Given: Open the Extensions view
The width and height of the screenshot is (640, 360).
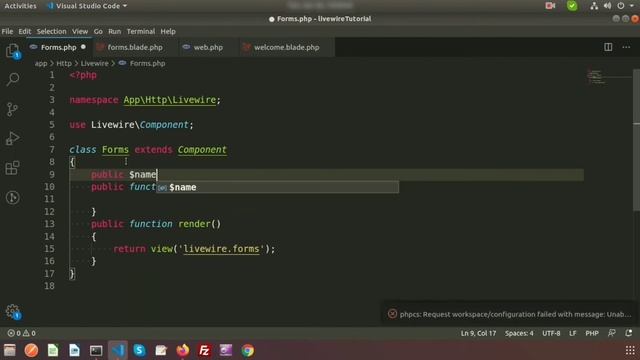Looking at the screenshot, I should coord(13,168).
